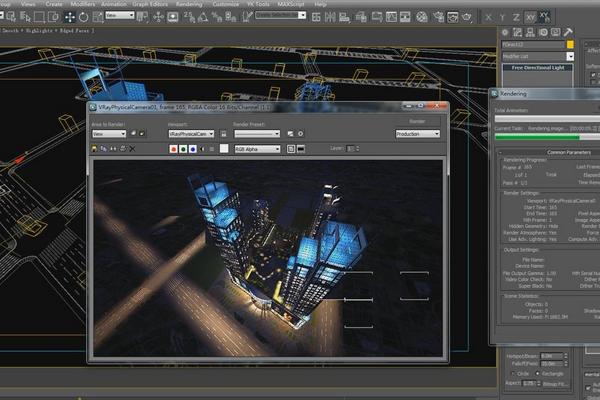Enable the red channel toggle

[x=174, y=149]
